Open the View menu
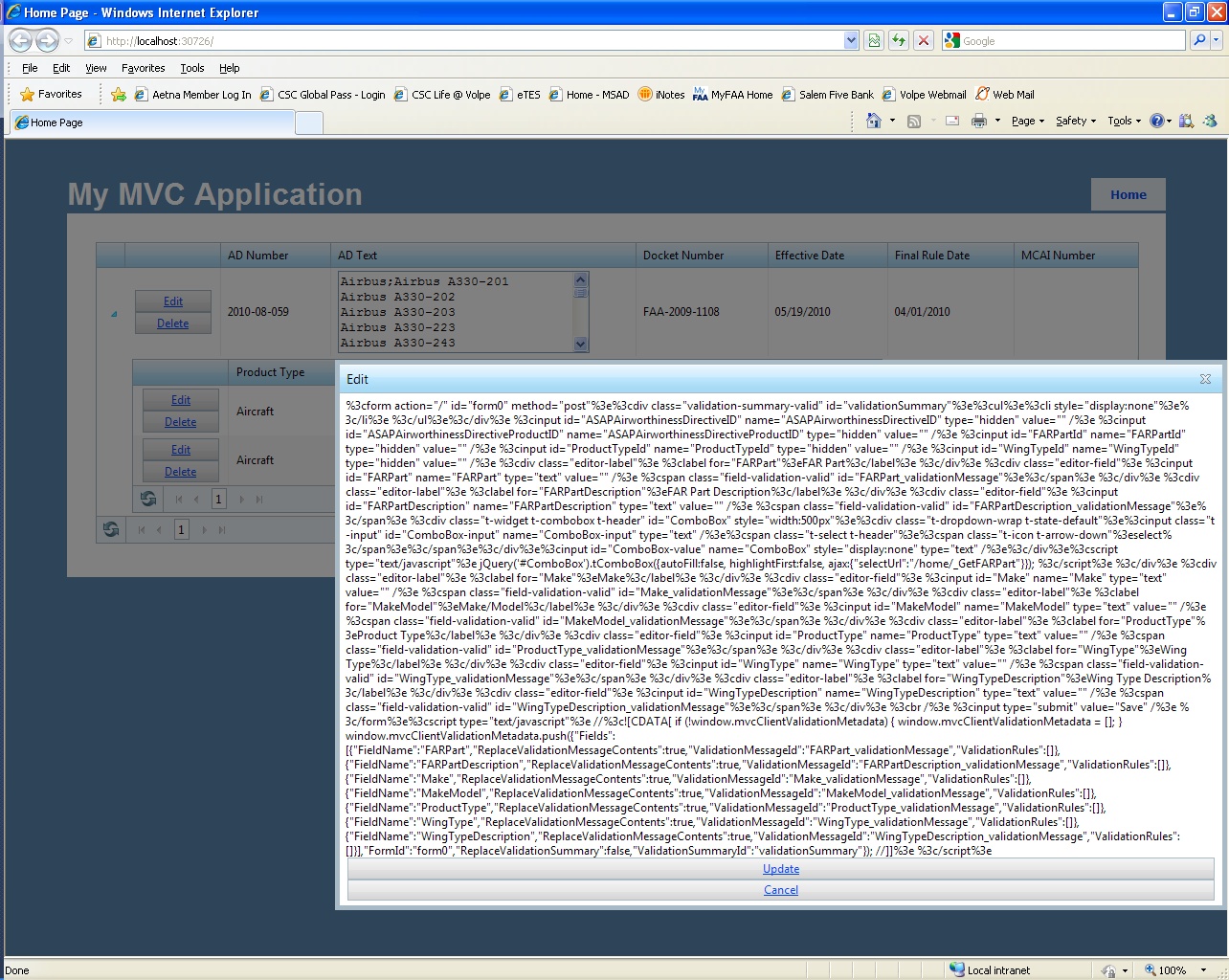 [96, 68]
